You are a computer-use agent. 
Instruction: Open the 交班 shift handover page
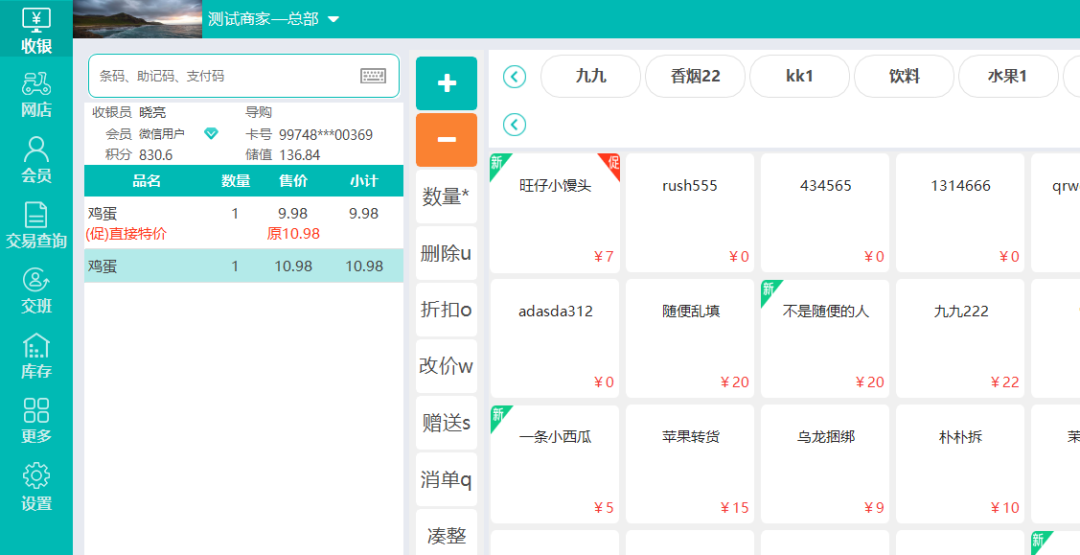click(x=36, y=291)
